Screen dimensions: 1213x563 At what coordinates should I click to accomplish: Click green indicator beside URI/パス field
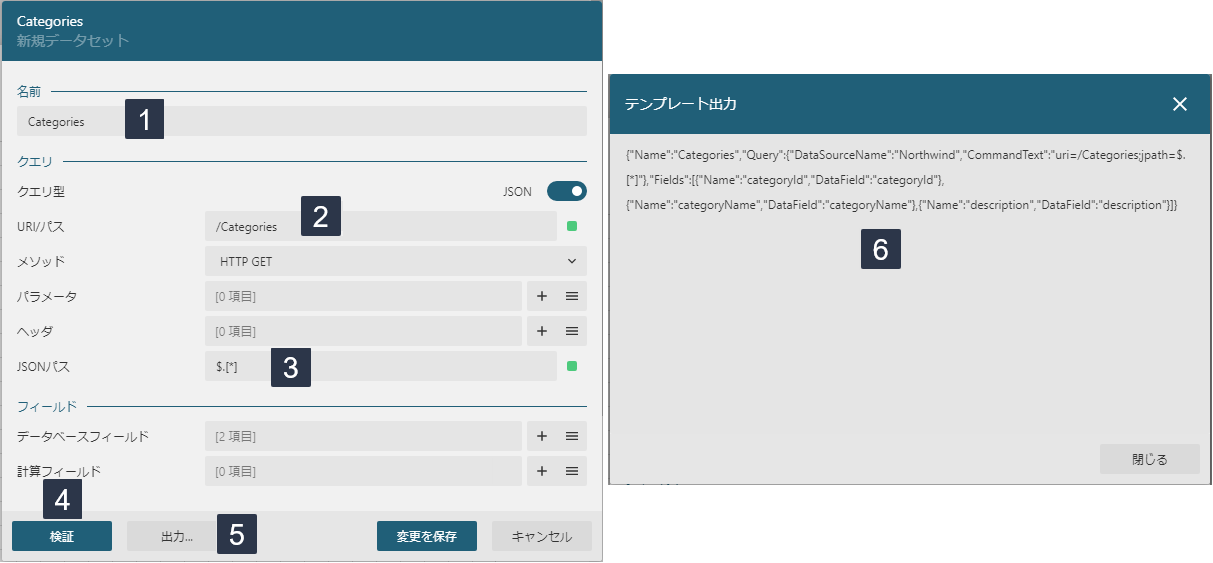point(572,226)
